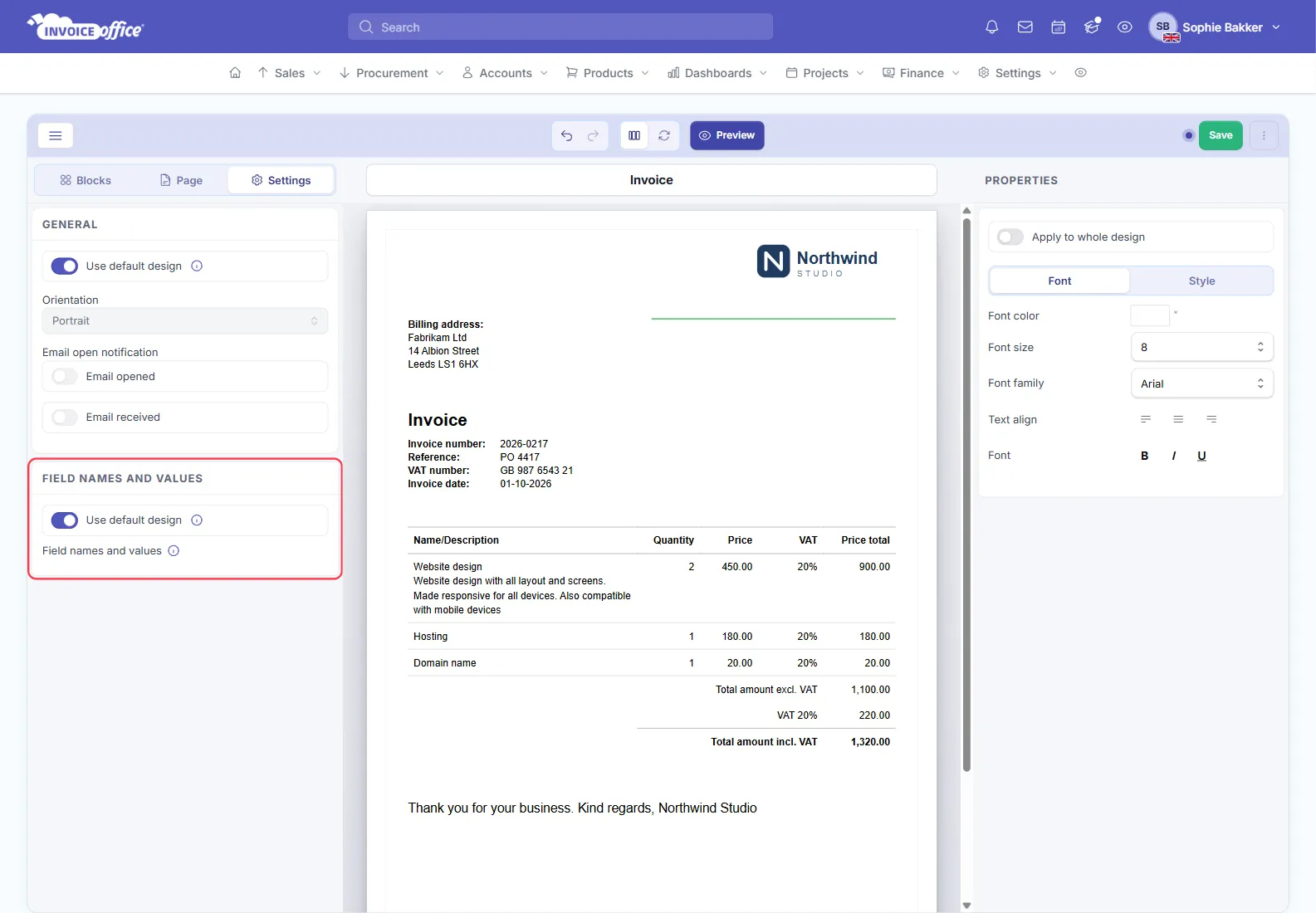
Task: Select the Font tab
Action: tap(1059, 281)
